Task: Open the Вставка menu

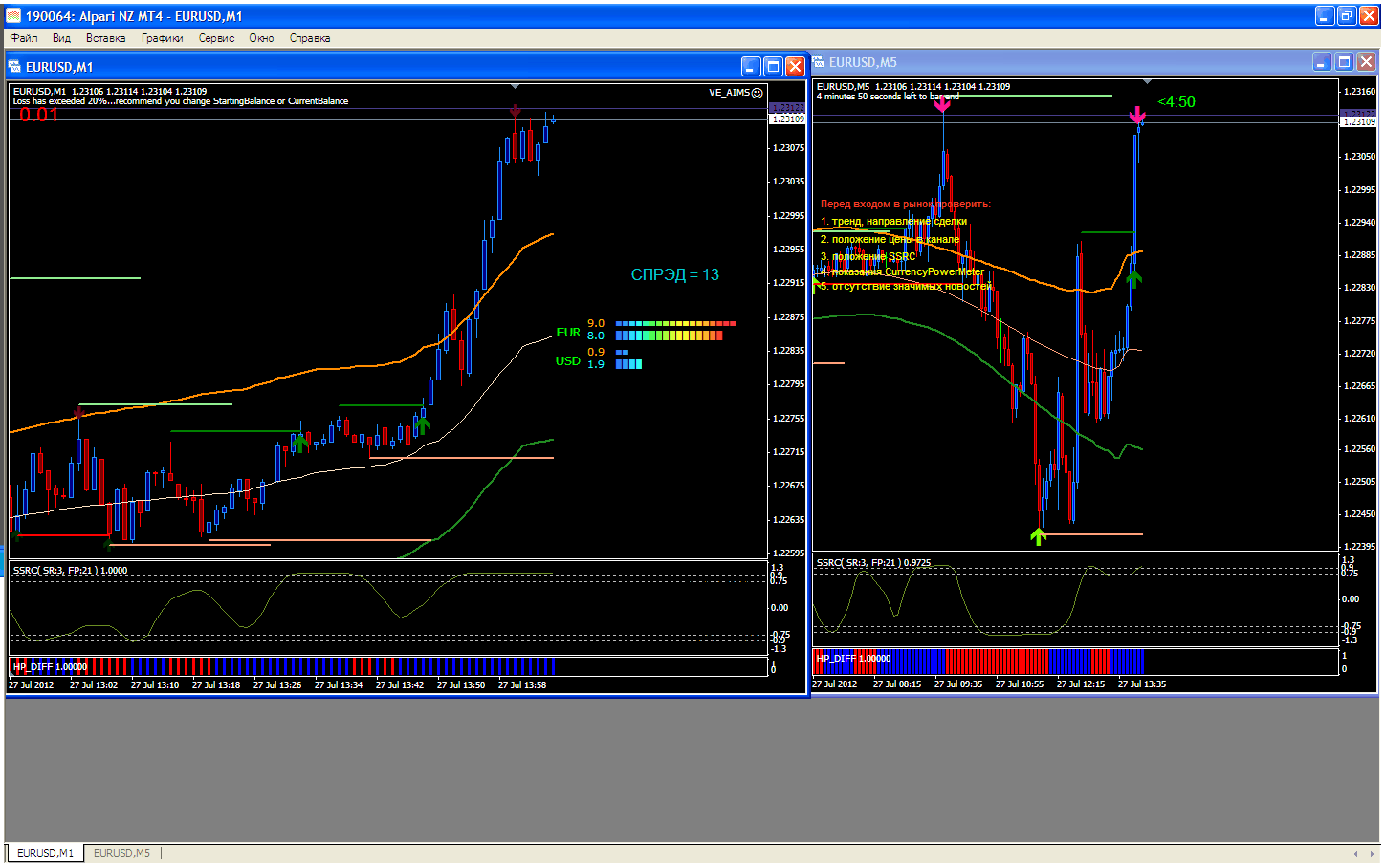Action: pyautogui.click(x=105, y=38)
